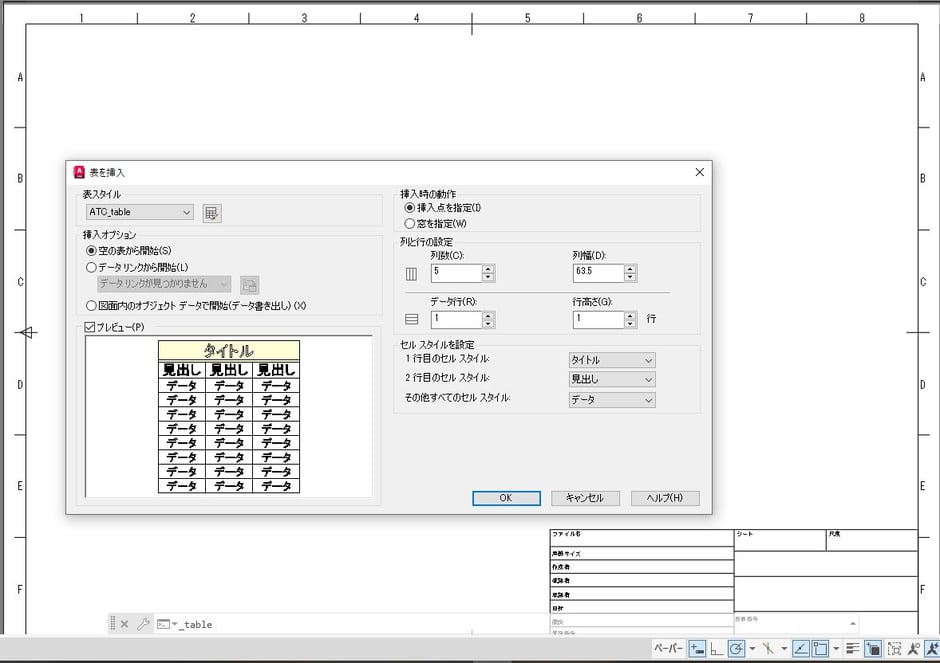
Task: Toggle the Lineweight display icon
Action: click(x=851, y=649)
